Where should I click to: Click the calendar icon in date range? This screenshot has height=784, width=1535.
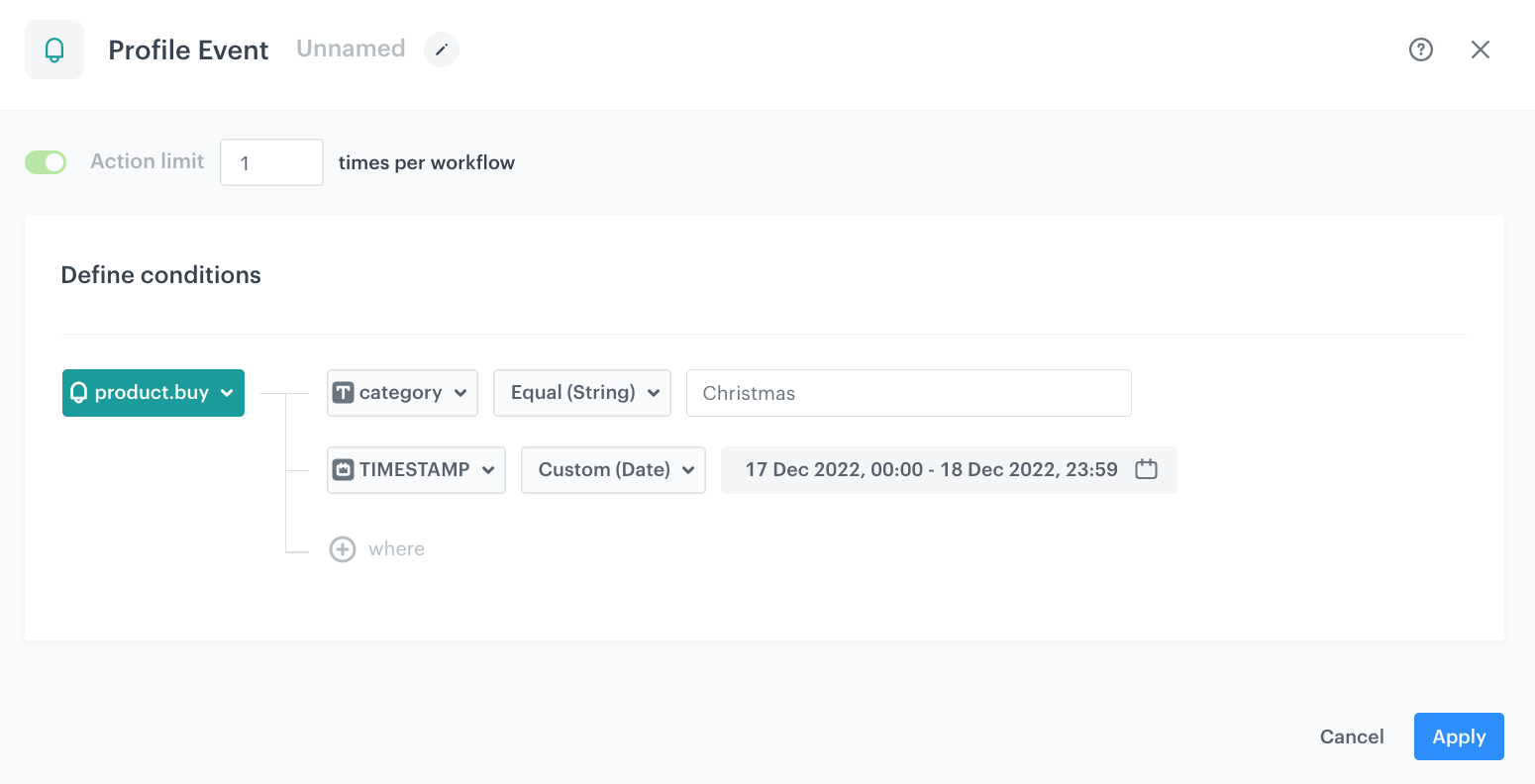click(1146, 469)
